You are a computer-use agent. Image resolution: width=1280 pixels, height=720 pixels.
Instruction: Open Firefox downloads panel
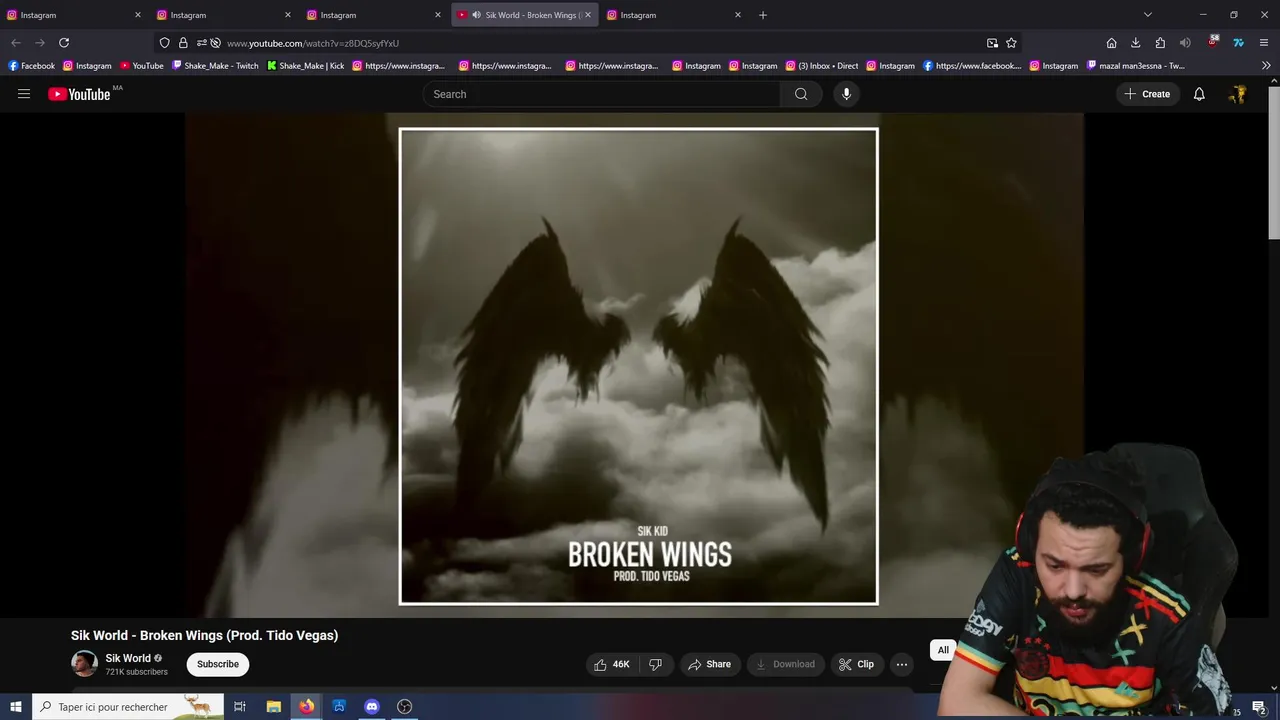1136,43
